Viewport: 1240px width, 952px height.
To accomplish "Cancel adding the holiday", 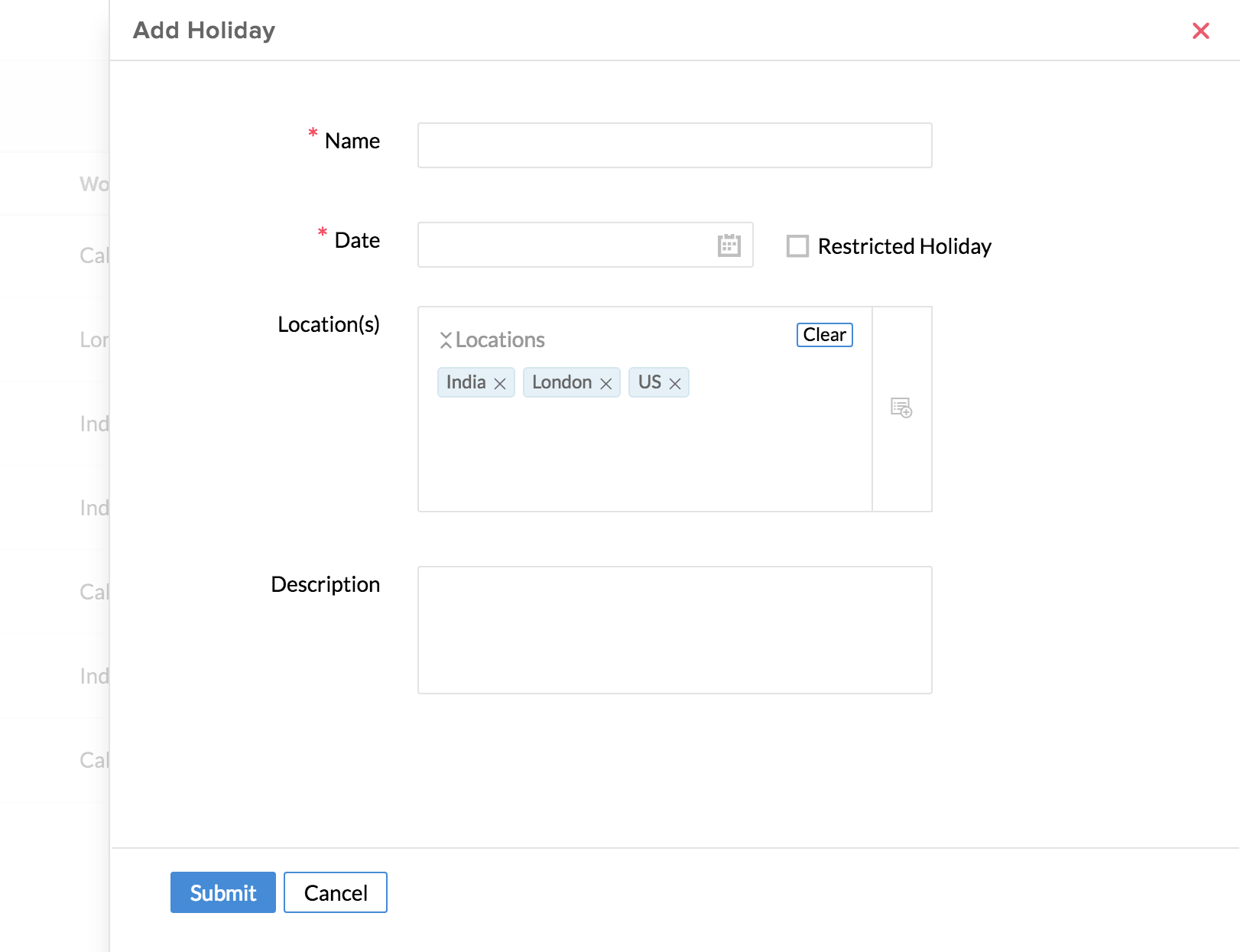I will 335,892.
